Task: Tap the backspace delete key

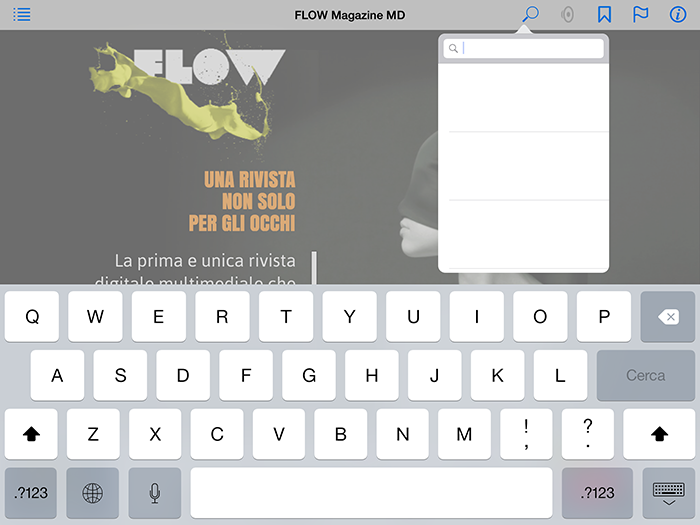Action: 668,317
